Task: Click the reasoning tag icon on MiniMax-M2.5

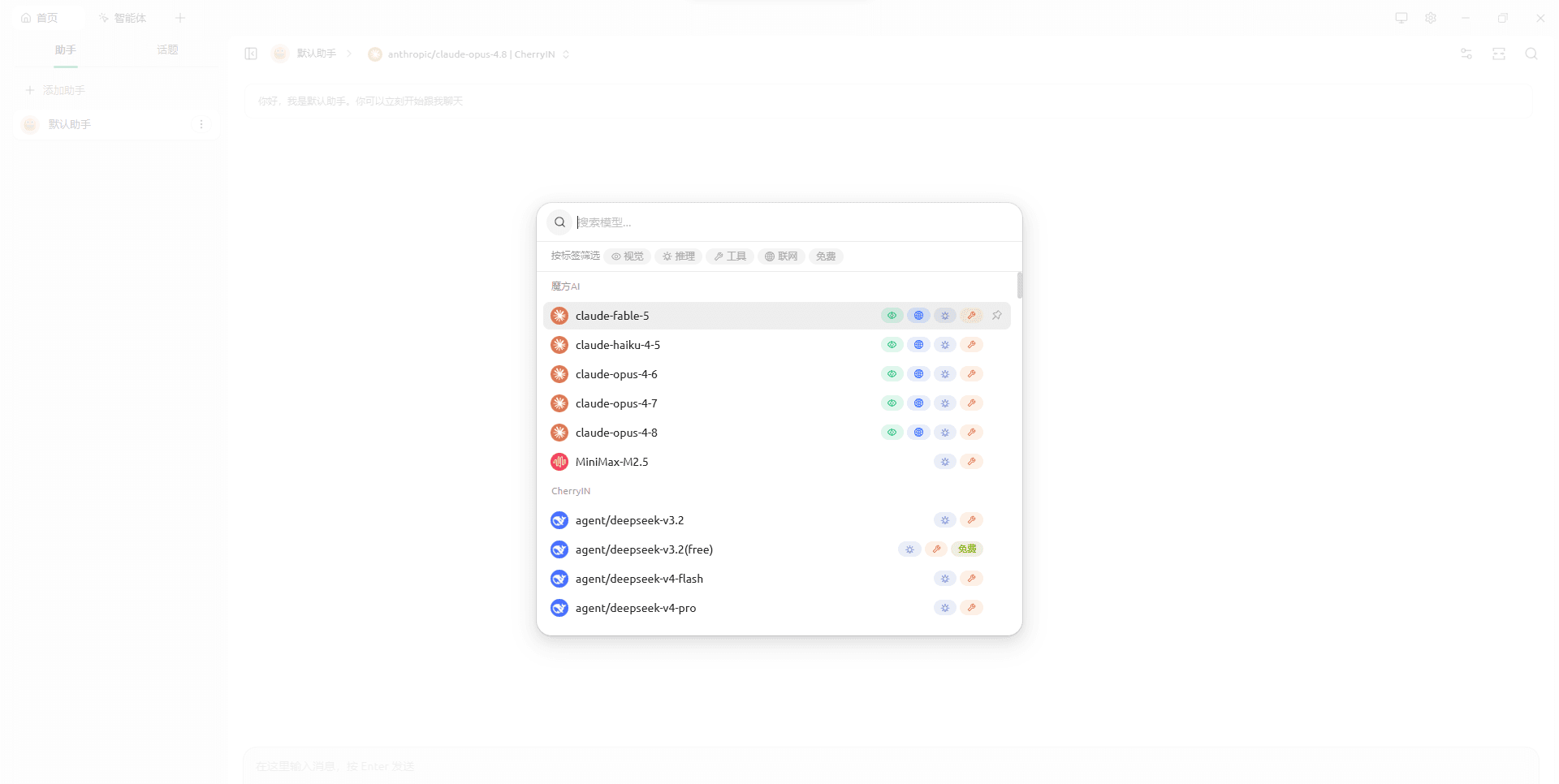Action: point(945,462)
